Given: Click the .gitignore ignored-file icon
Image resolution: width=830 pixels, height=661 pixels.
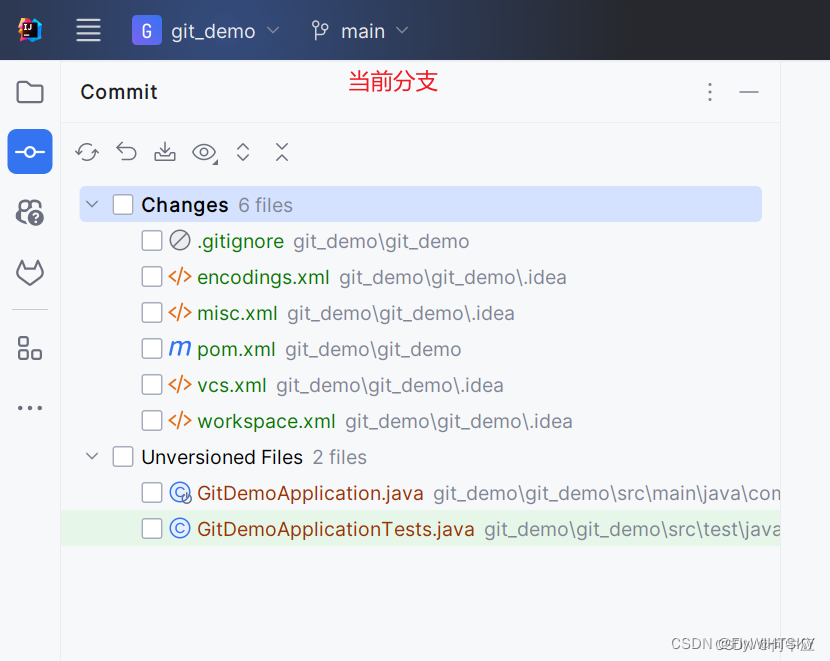Looking at the screenshot, I should (x=180, y=240).
